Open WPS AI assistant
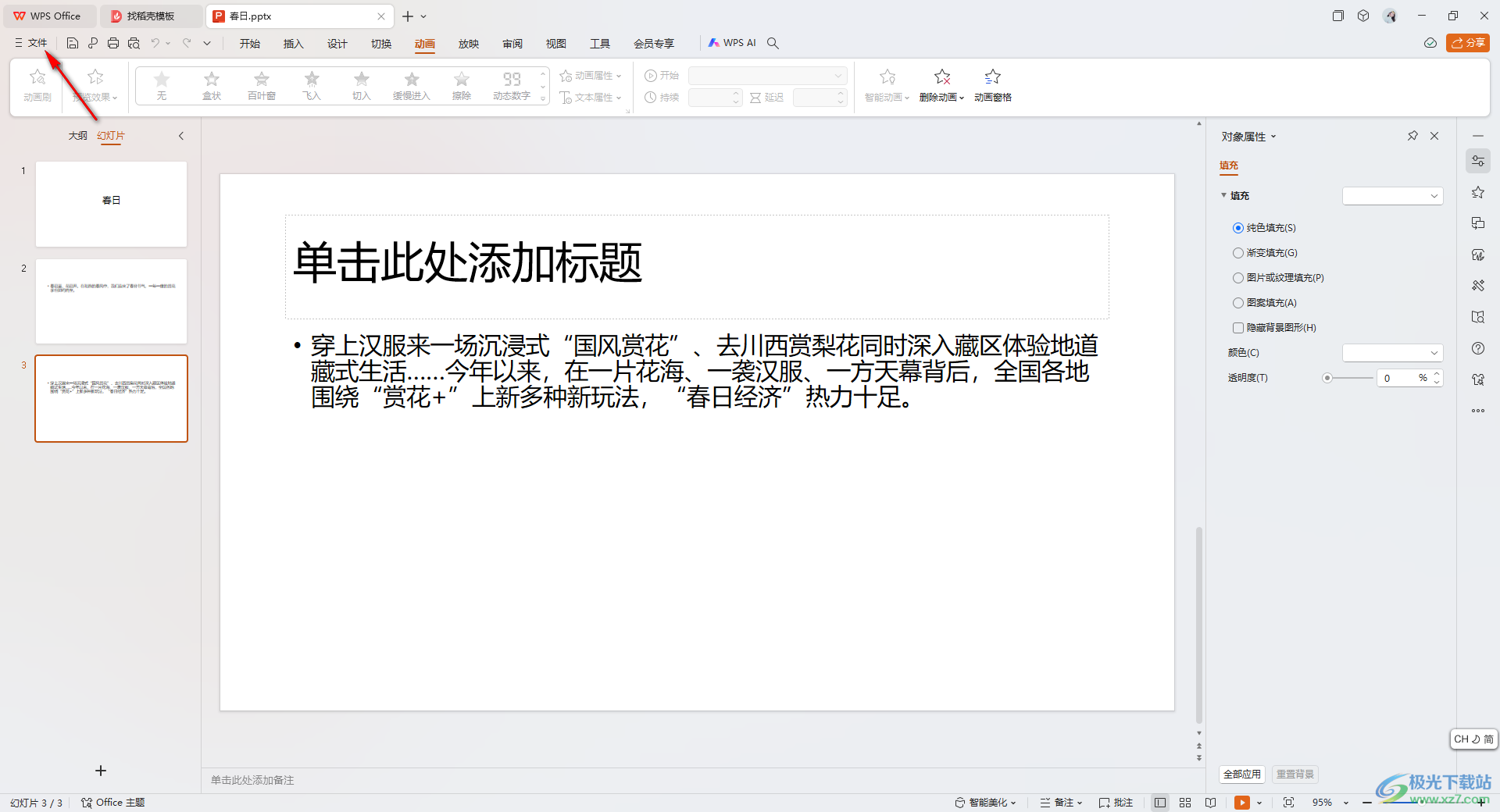This screenshot has height=812, width=1500. (732, 43)
